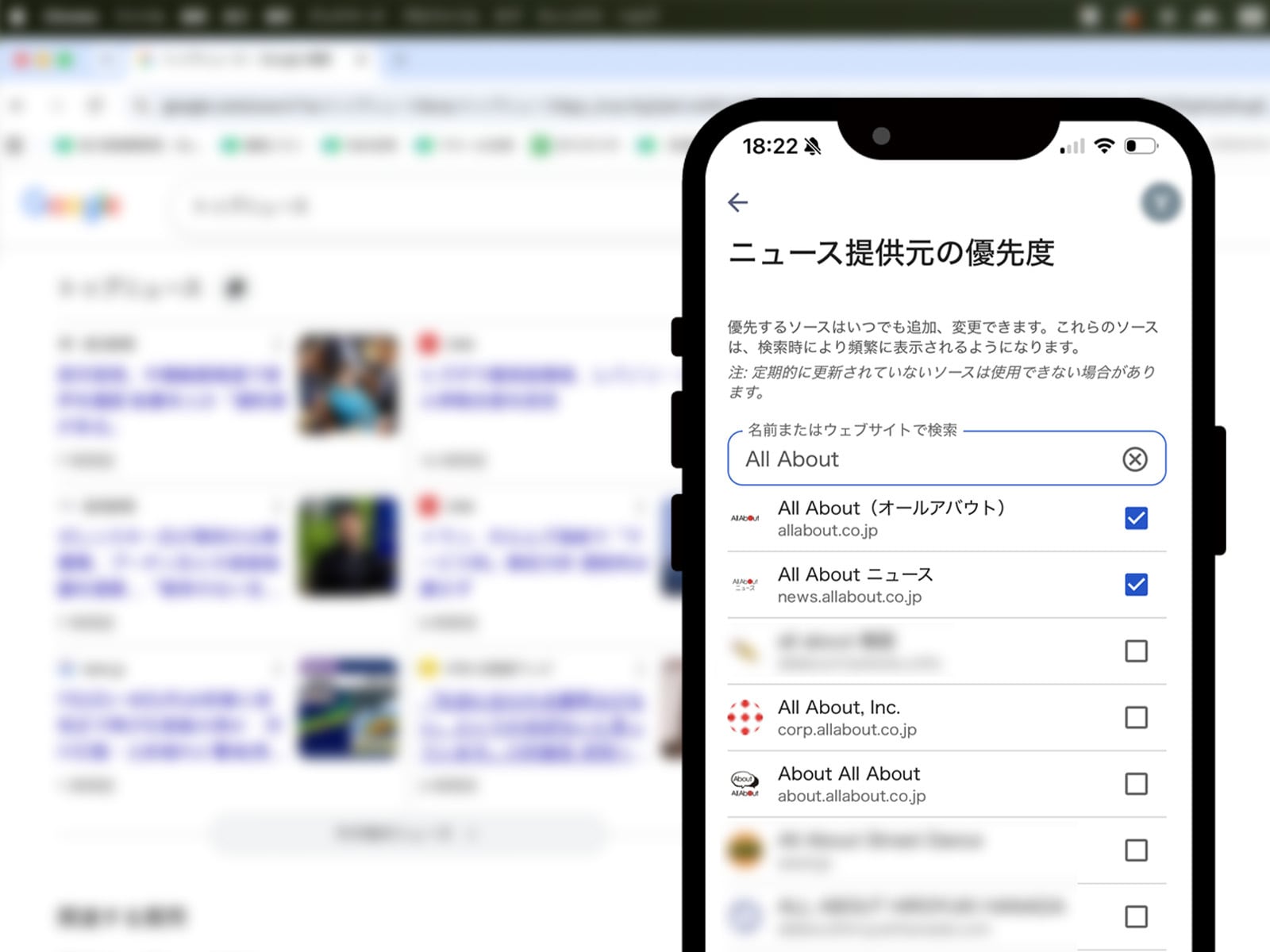Click the icon beside the blurred top stories heading

(x=236, y=287)
